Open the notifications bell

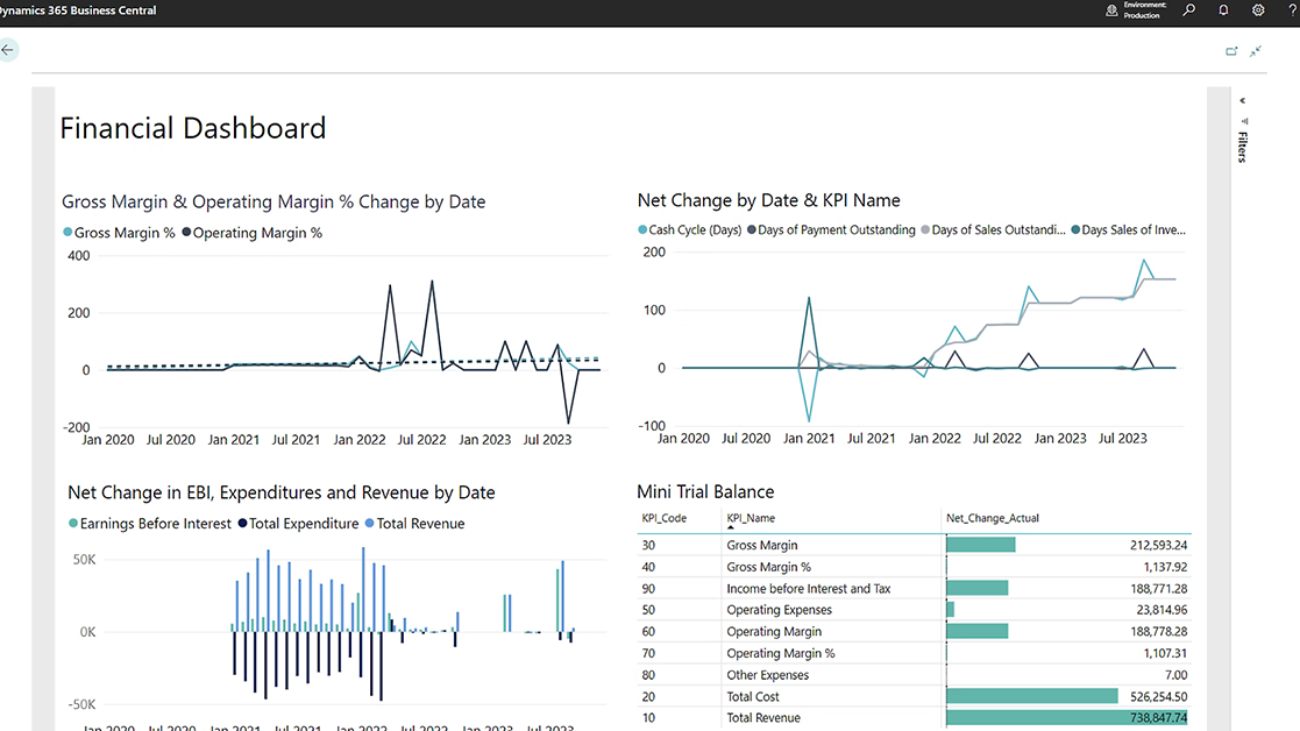point(1223,10)
